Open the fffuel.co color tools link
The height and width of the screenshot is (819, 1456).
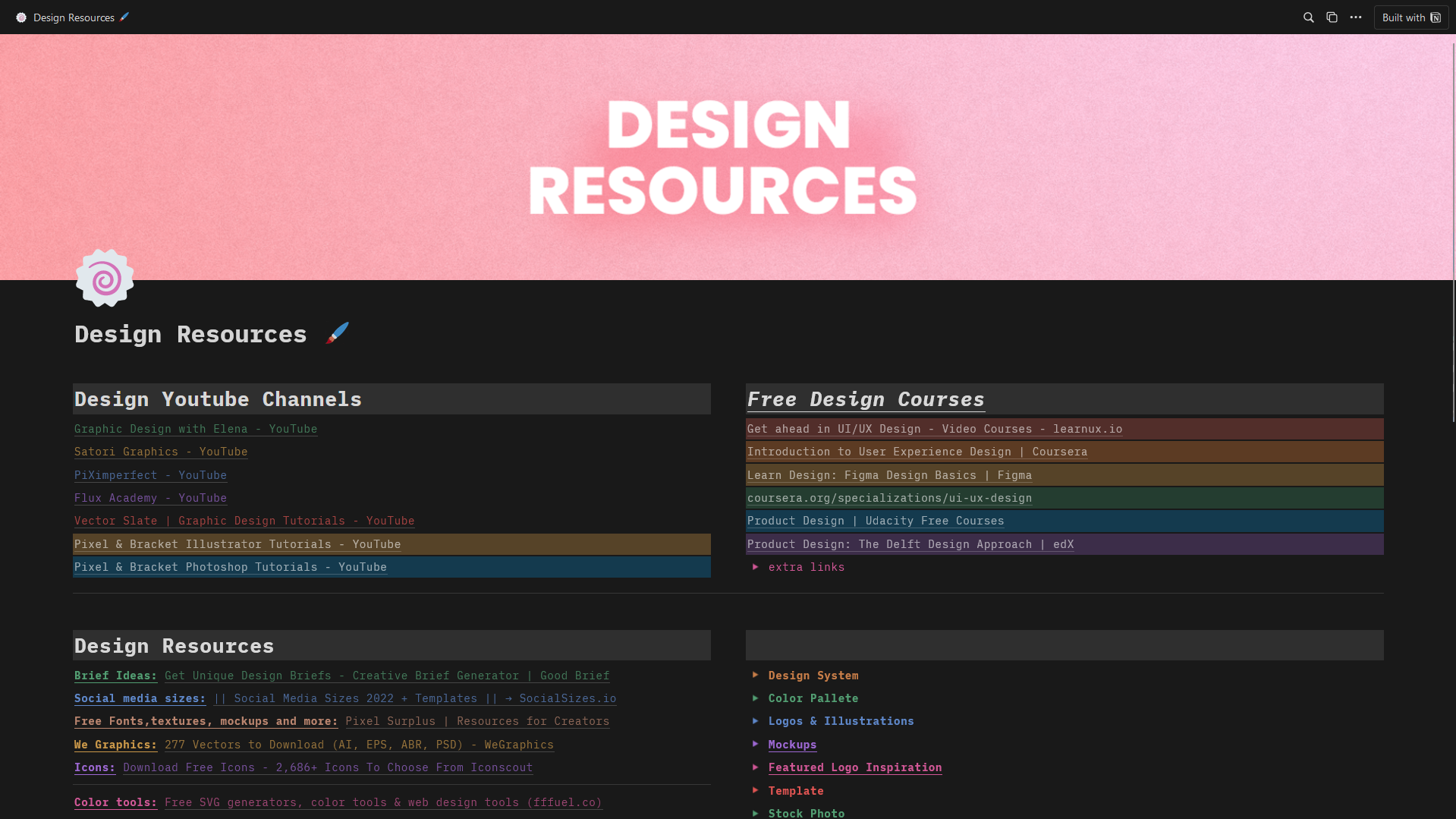[x=383, y=802]
